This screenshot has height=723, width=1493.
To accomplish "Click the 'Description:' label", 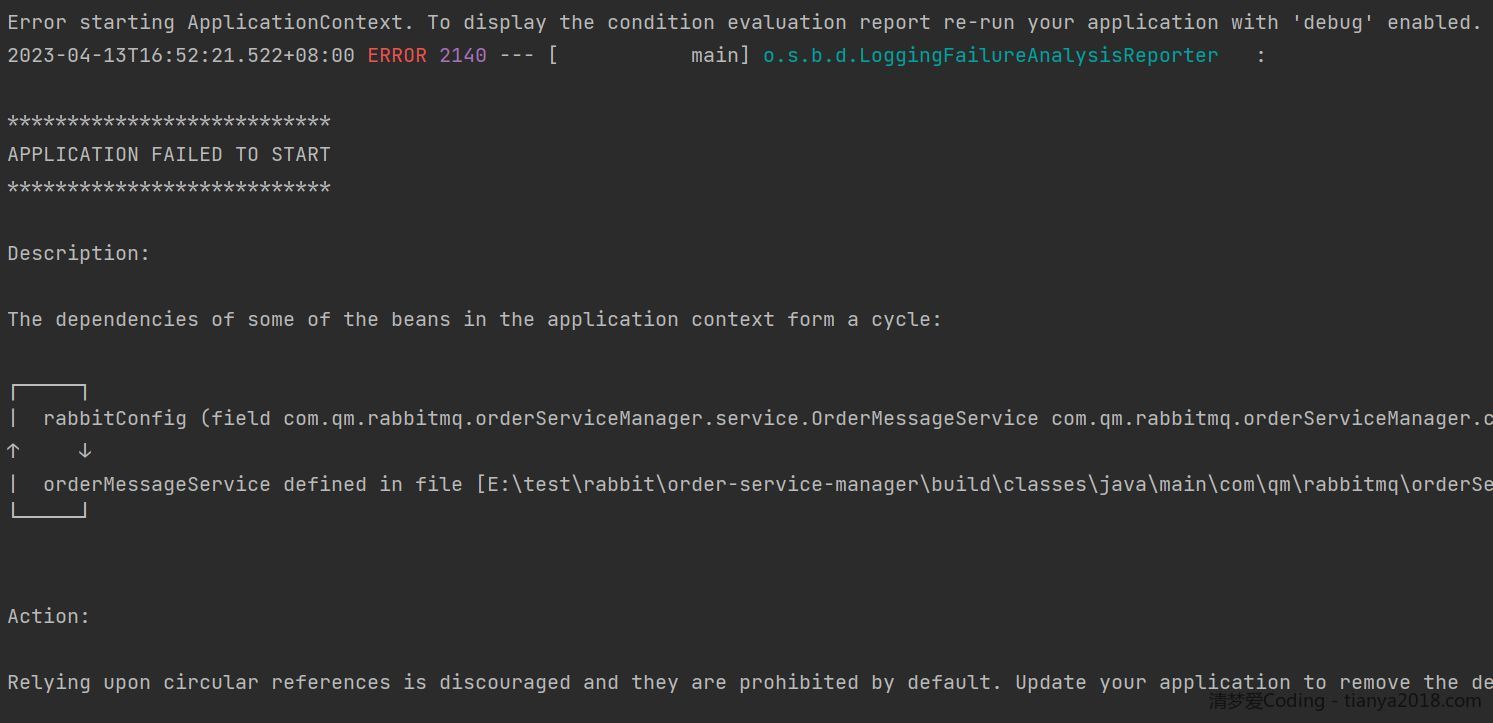I will [78, 253].
